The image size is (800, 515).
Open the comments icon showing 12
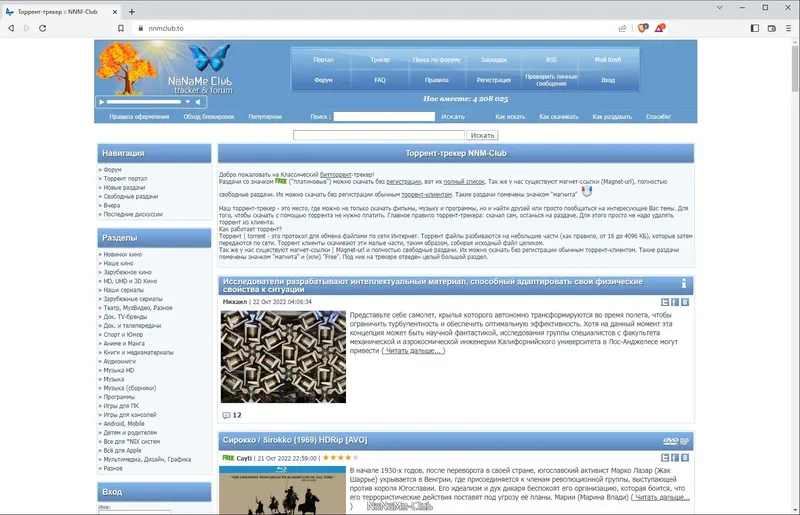(x=227, y=415)
